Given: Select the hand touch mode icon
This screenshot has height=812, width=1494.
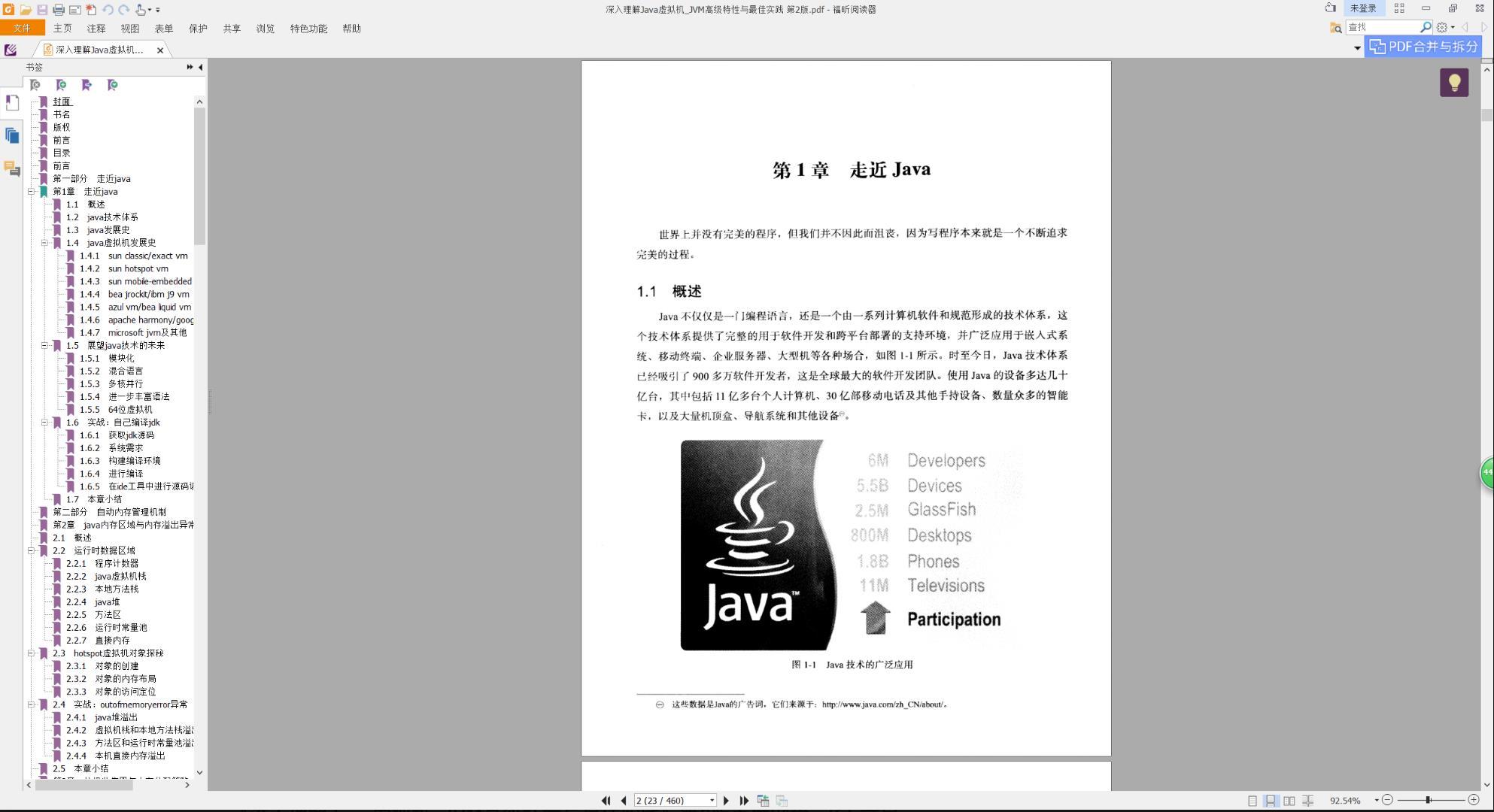Looking at the screenshot, I should (141, 10).
